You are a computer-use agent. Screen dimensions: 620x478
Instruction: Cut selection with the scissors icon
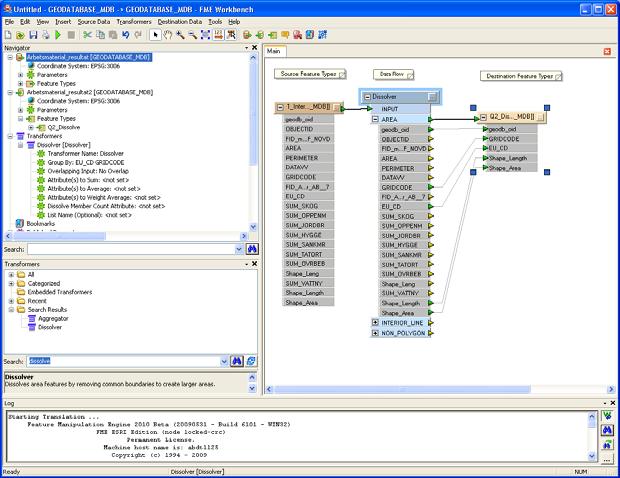pos(87,35)
